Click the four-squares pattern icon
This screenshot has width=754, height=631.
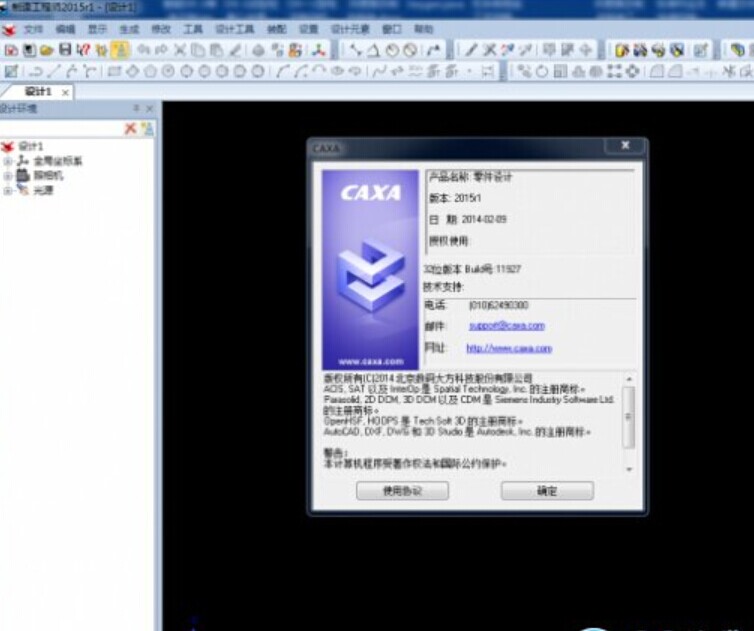[614, 72]
